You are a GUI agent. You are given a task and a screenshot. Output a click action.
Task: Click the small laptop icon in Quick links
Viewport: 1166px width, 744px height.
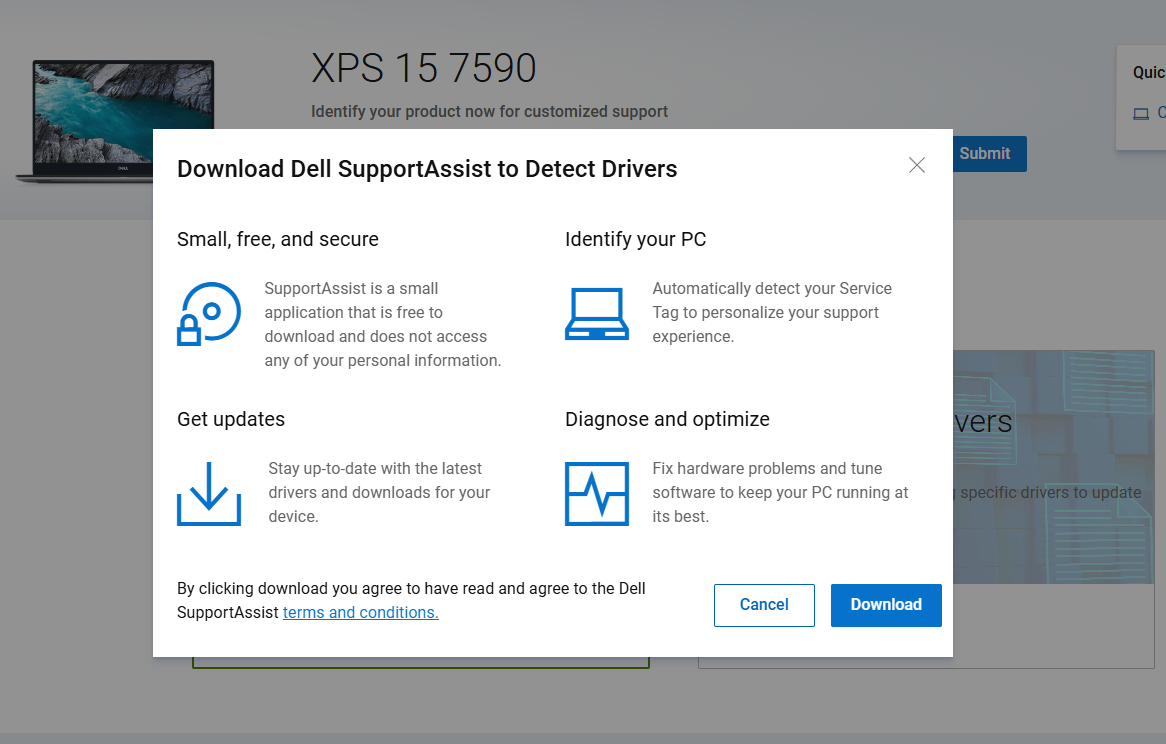[x=1141, y=114]
